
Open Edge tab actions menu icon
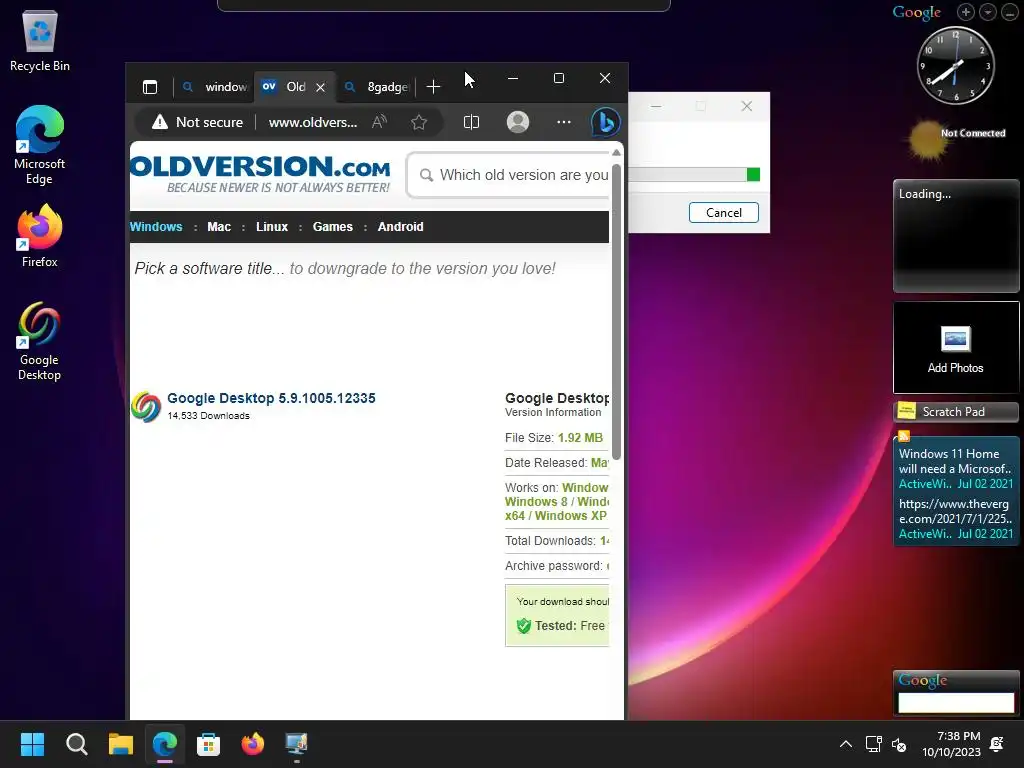pos(150,87)
